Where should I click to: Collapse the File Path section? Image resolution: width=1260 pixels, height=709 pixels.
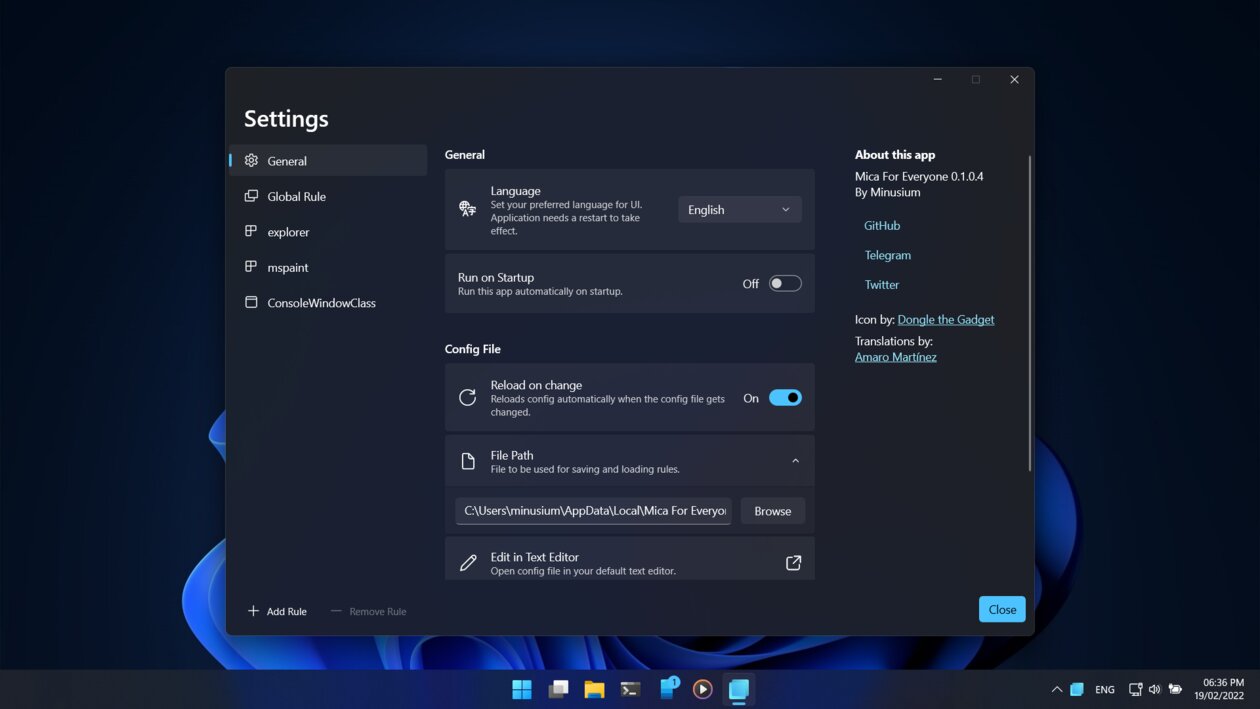point(795,460)
